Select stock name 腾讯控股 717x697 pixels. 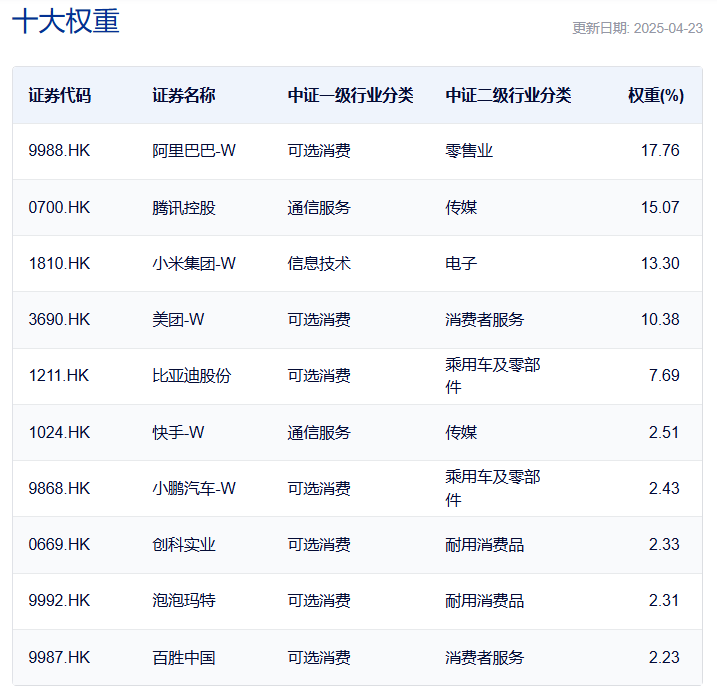tap(183, 208)
